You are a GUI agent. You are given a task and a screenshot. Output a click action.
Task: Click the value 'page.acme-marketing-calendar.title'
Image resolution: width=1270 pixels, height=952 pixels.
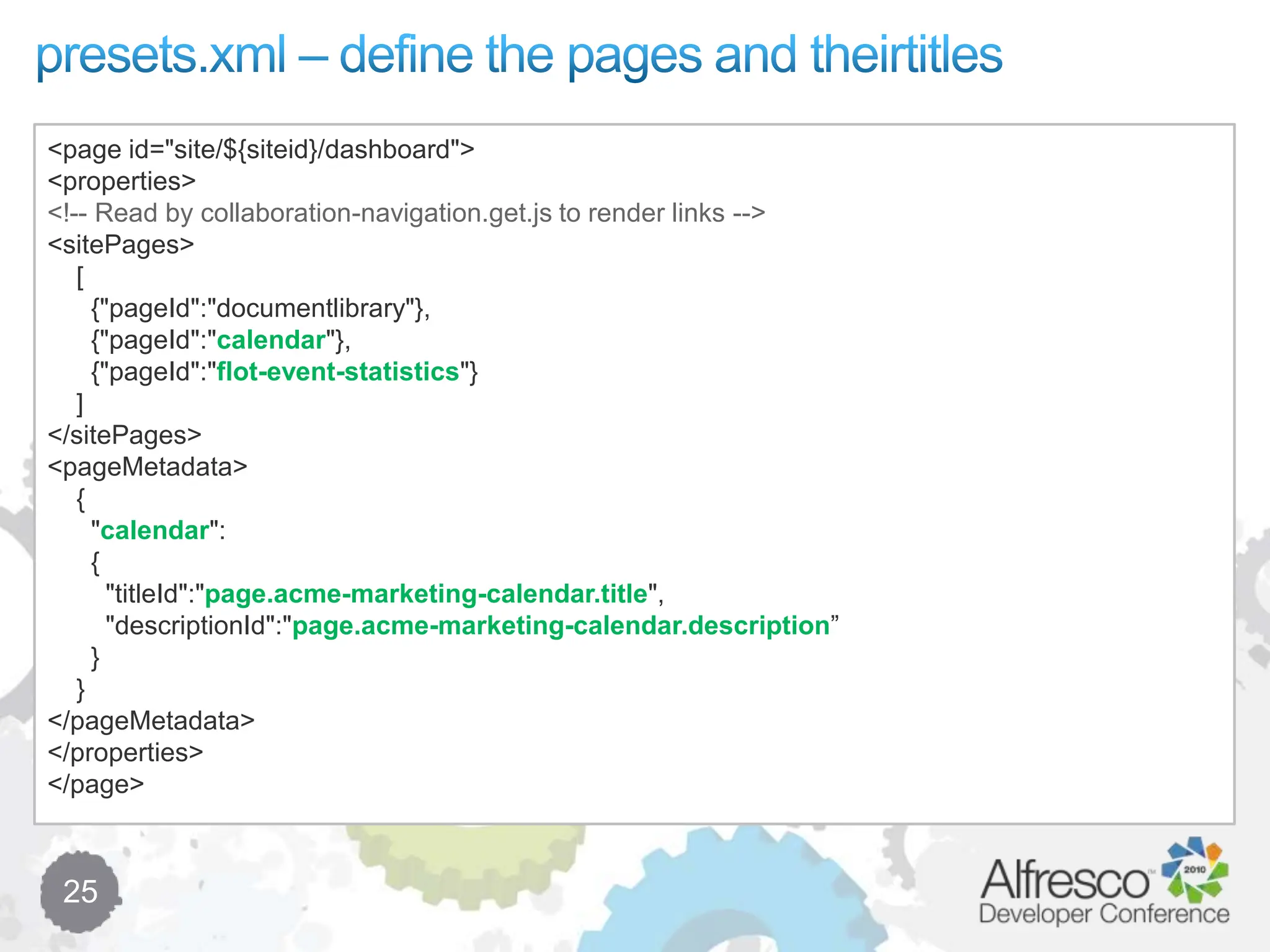(x=426, y=594)
